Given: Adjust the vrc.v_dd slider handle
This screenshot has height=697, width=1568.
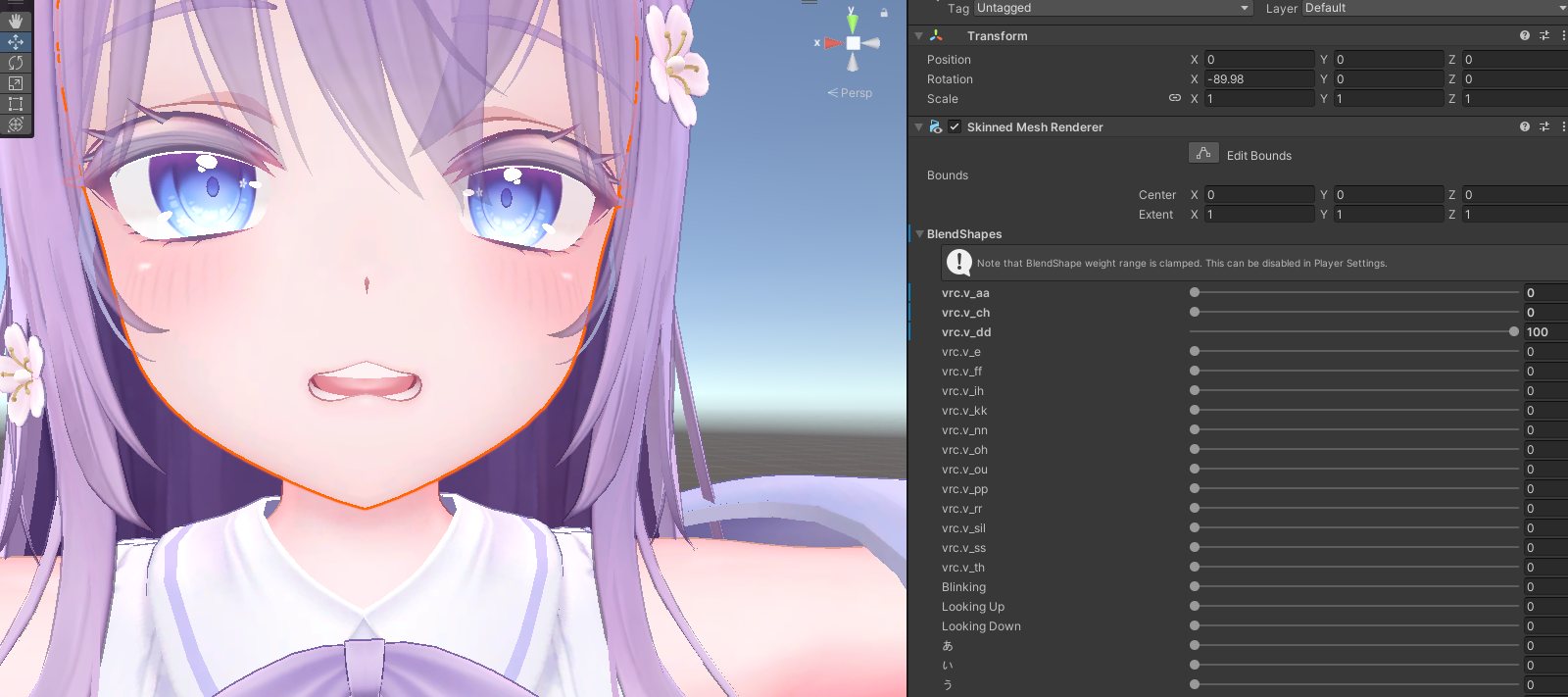Looking at the screenshot, I should [1514, 331].
